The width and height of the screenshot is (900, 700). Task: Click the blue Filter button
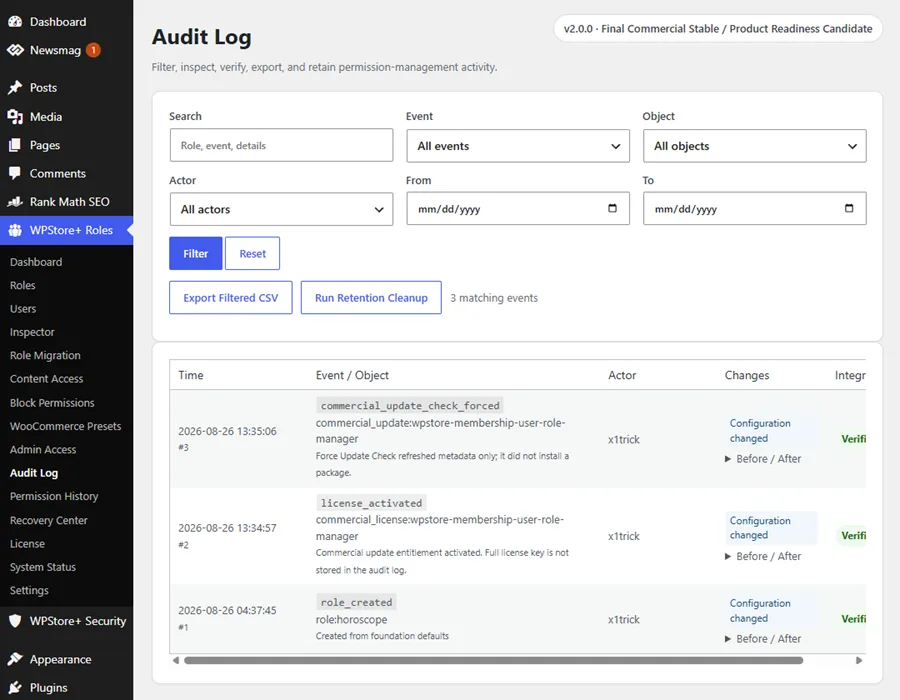196,254
